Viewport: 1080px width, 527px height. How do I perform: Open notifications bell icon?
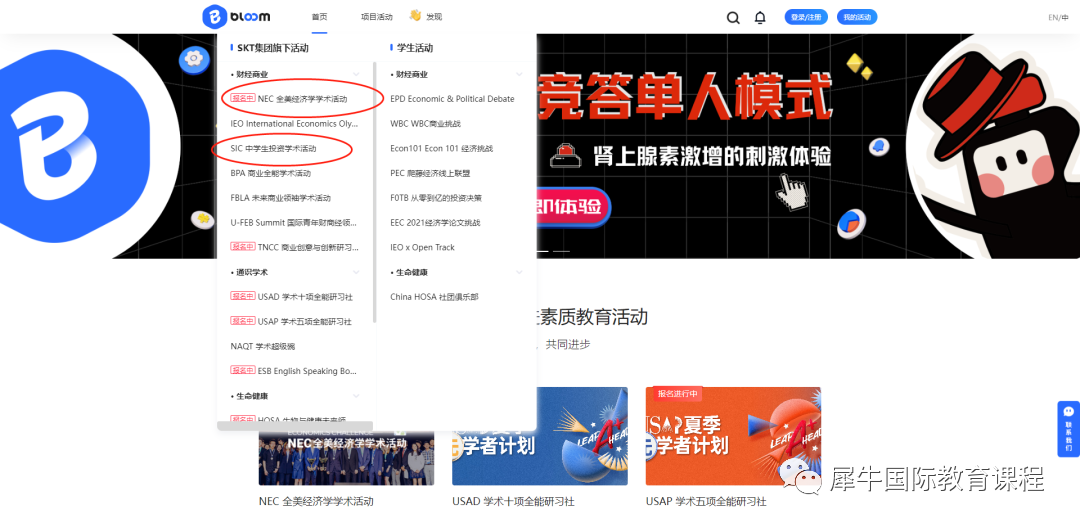[760, 17]
